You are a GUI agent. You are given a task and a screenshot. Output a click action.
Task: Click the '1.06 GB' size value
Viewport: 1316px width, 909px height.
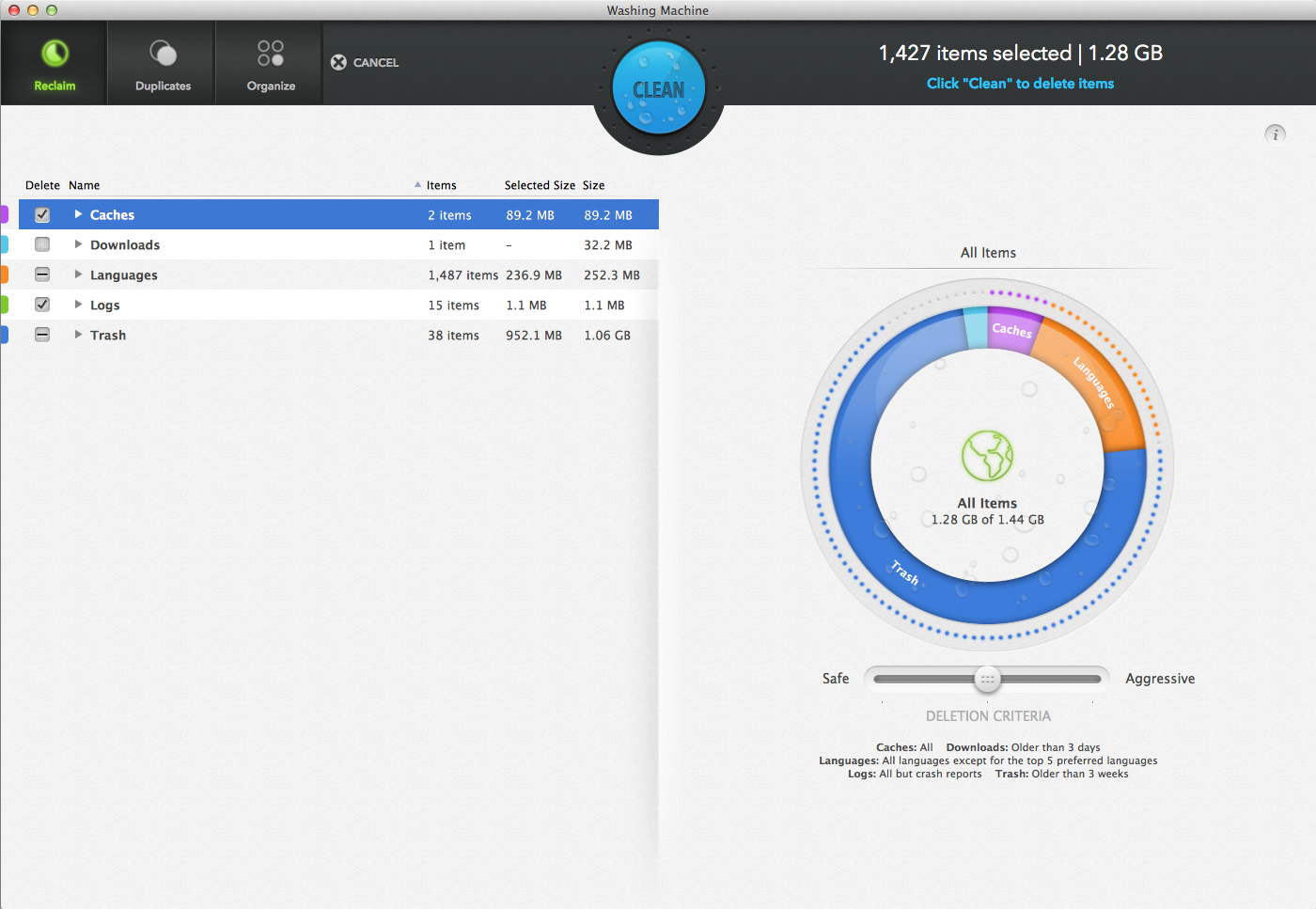[x=607, y=336]
